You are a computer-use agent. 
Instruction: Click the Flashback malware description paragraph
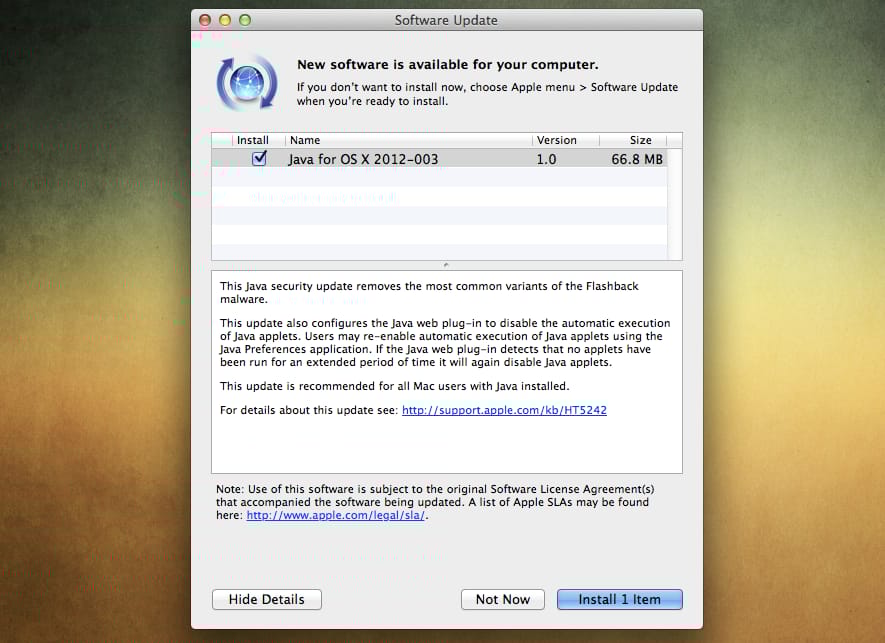pyautogui.click(x=429, y=292)
